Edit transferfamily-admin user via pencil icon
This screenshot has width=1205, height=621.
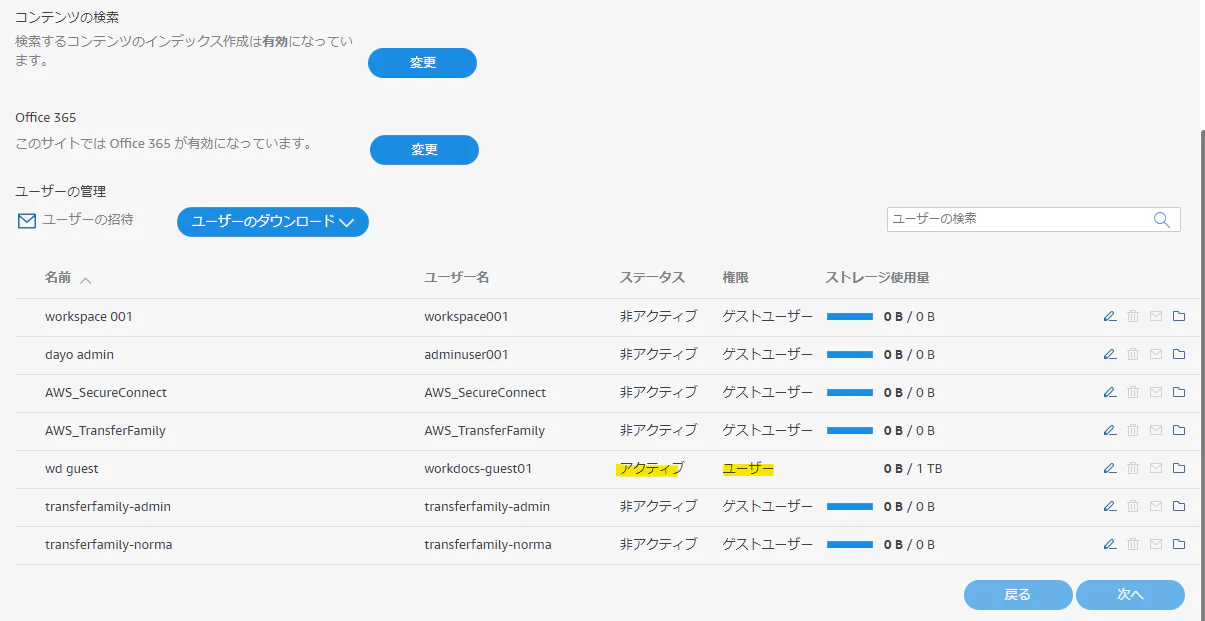click(x=1109, y=506)
